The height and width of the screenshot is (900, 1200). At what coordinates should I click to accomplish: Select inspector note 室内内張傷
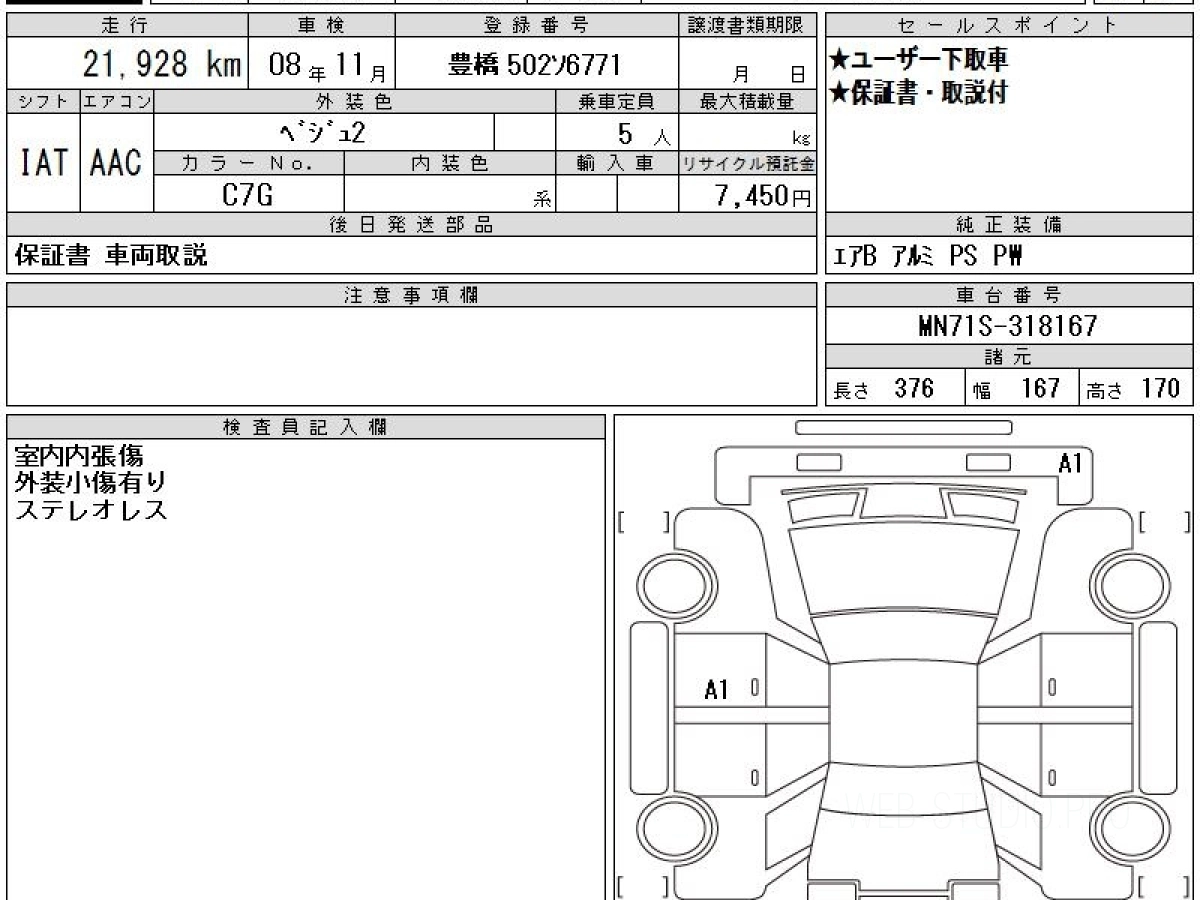click(x=78, y=458)
